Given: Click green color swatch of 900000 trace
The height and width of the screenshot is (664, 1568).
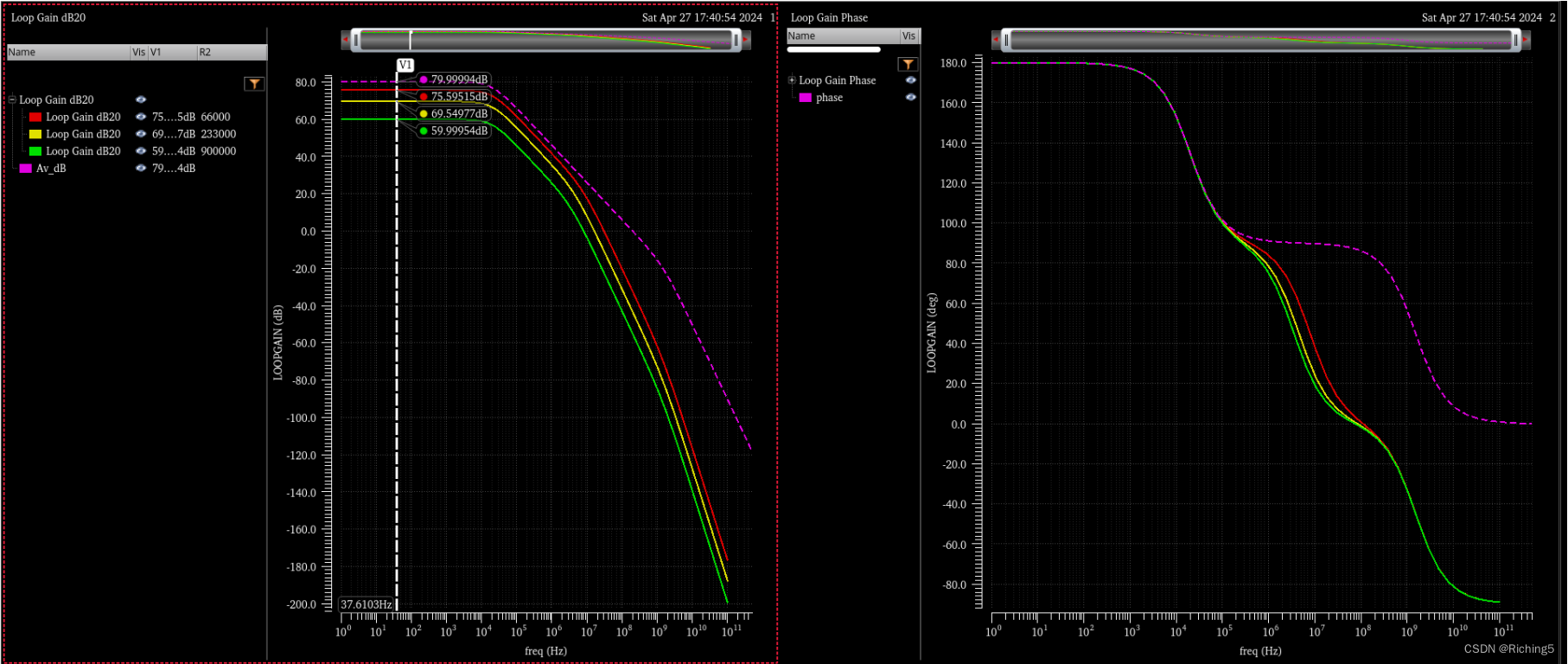Looking at the screenshot, I should pos(35,150).
